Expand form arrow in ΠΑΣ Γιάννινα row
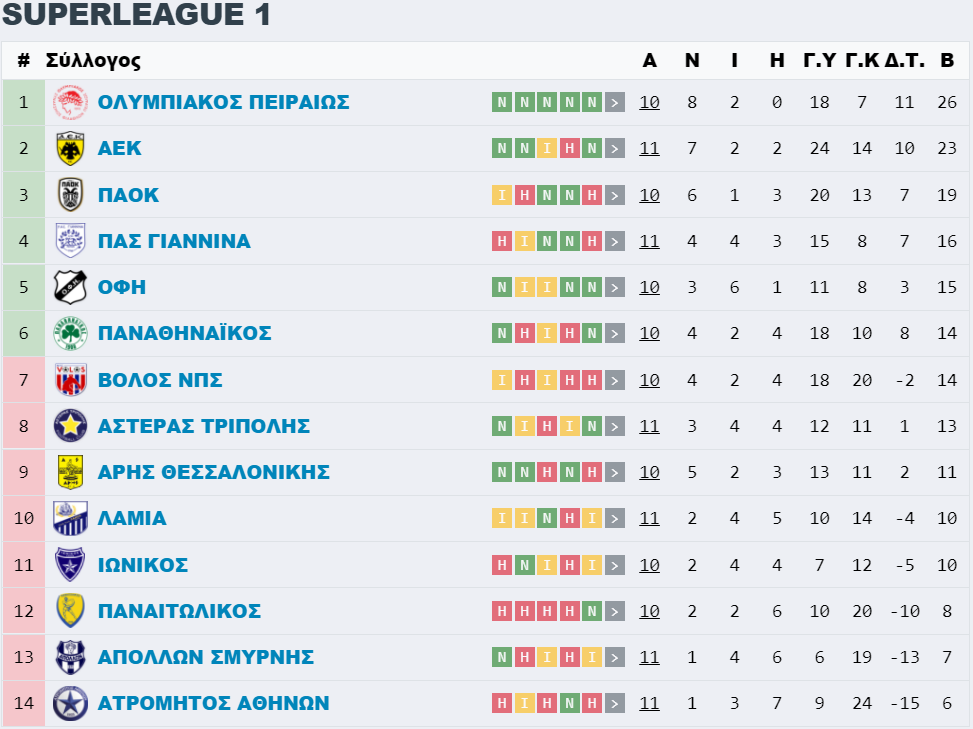Screen dimensions: 973x729 pos(615,241)
